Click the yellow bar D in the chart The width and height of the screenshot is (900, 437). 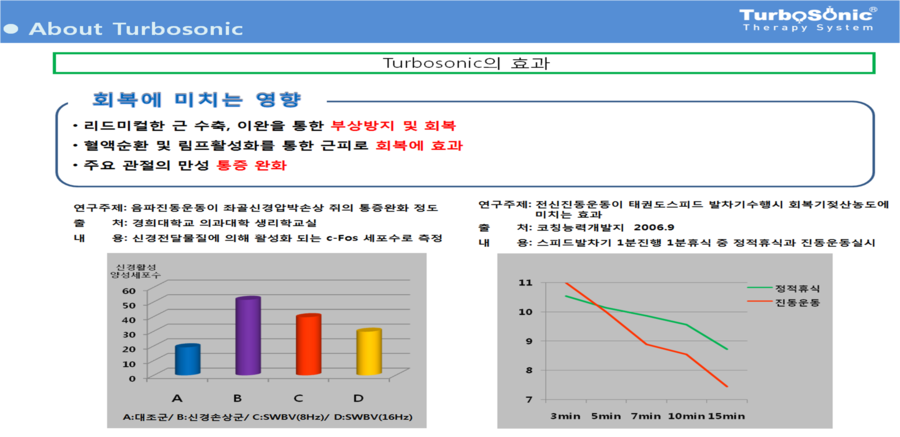368,353
